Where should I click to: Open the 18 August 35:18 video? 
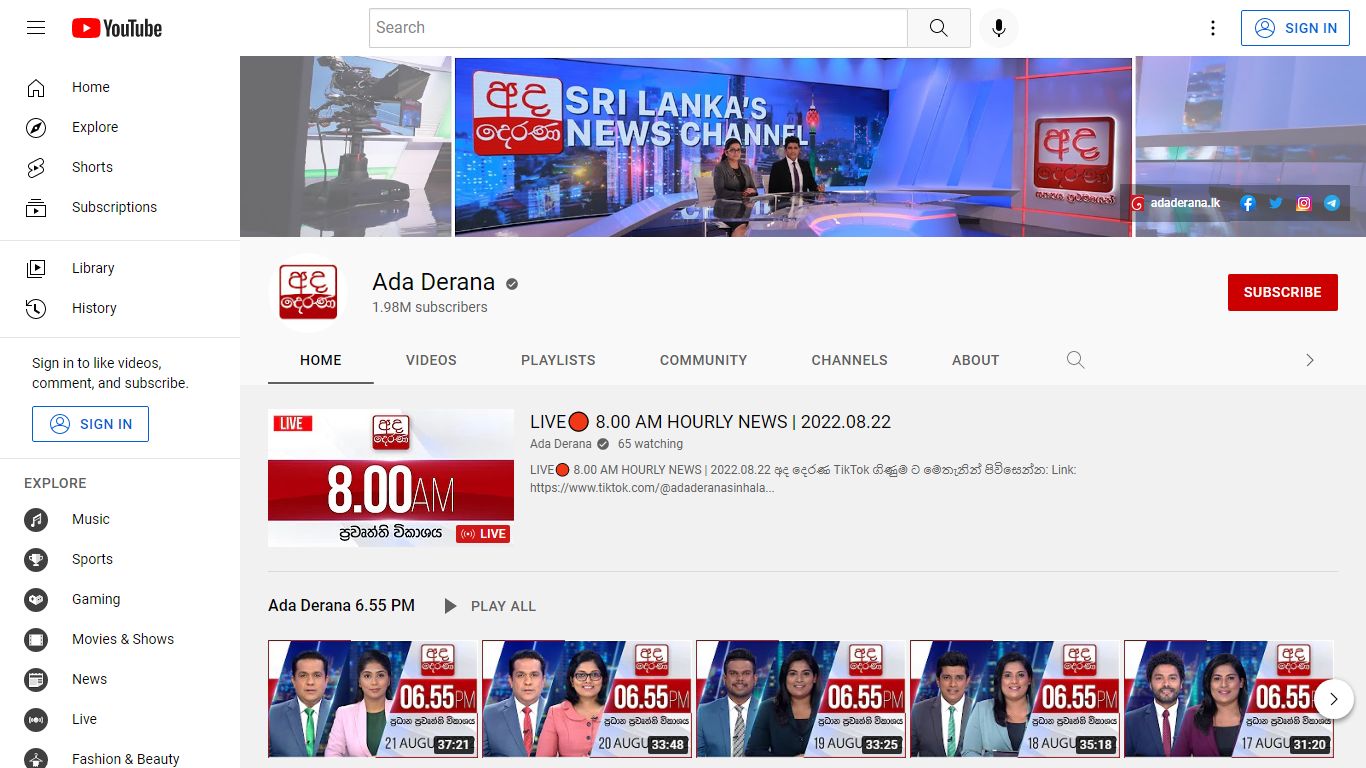[x=1015, y=699]
